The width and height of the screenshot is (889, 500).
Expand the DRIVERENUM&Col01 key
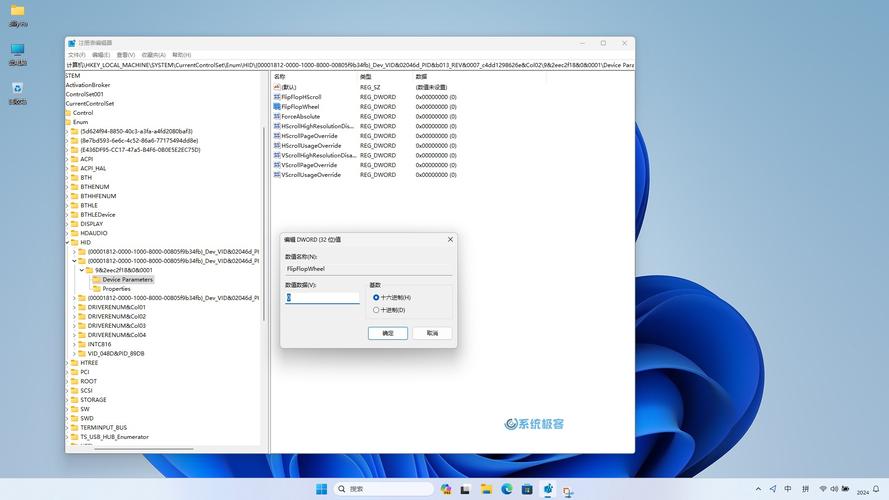coord(74,307)
